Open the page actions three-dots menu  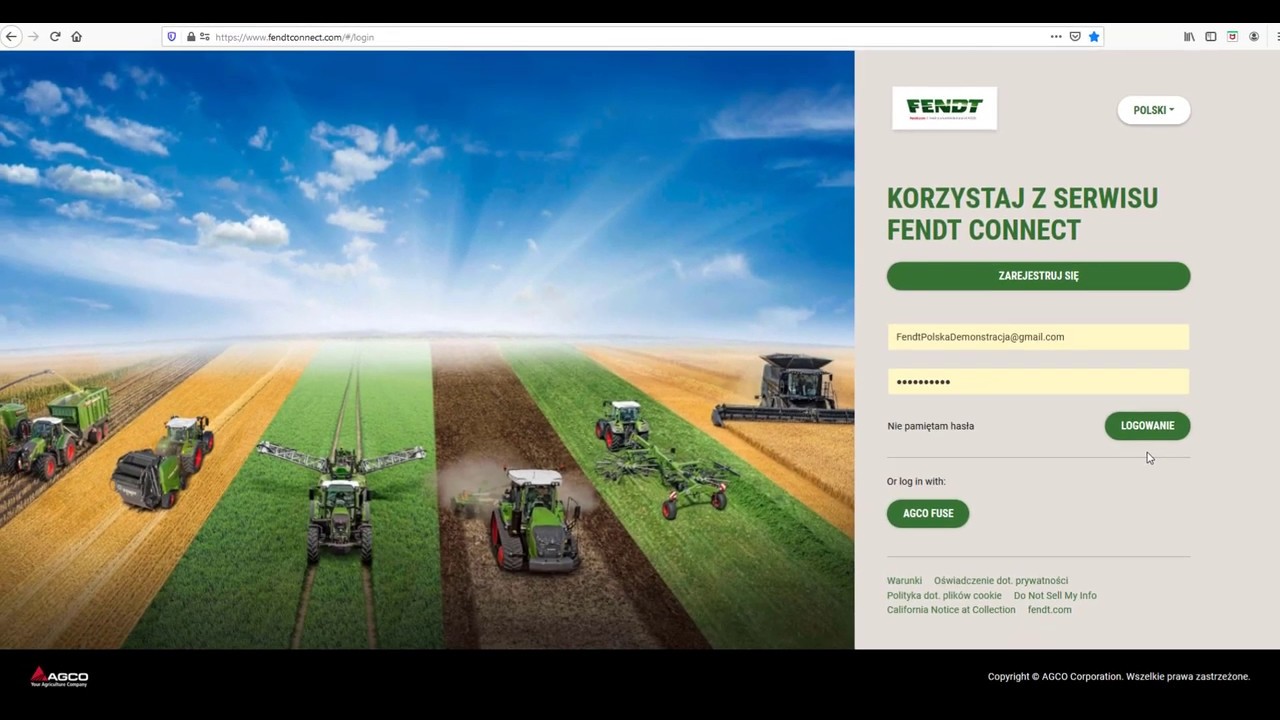pos(1056,37)
